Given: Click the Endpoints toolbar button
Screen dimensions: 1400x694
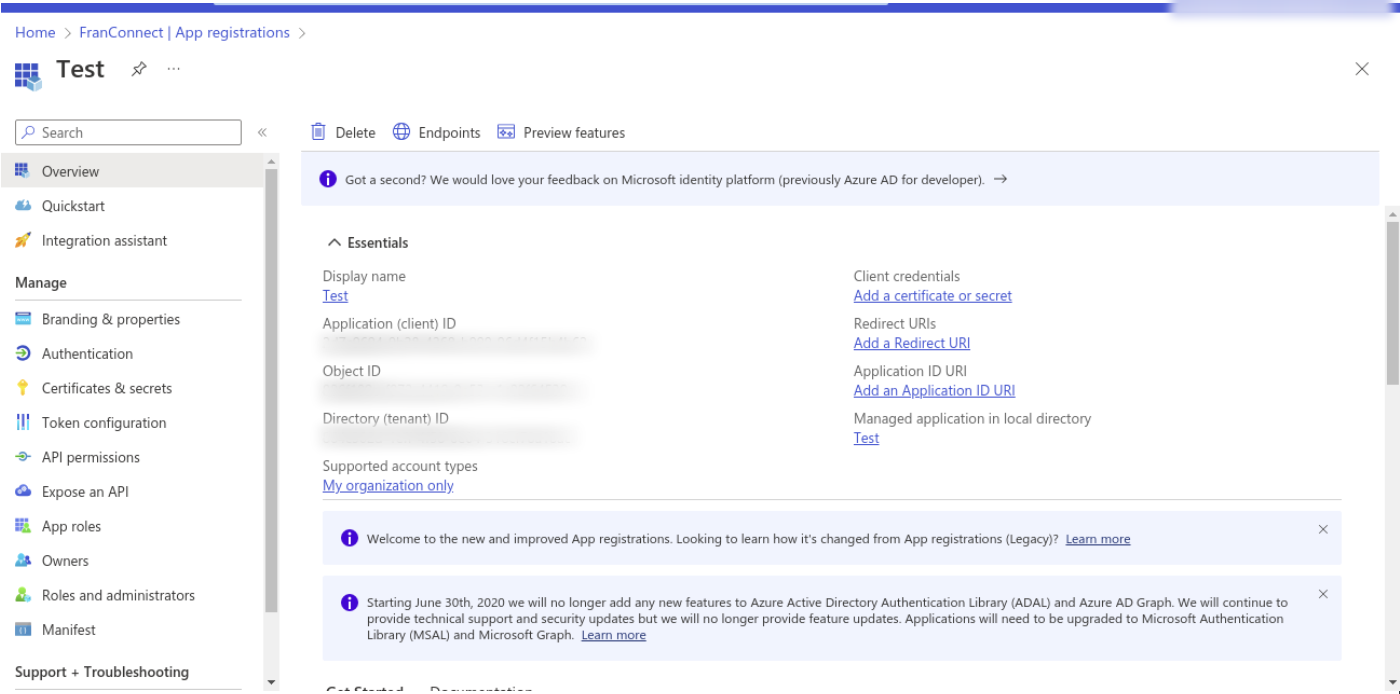Looking at the screenshot, I should (436, 132).
